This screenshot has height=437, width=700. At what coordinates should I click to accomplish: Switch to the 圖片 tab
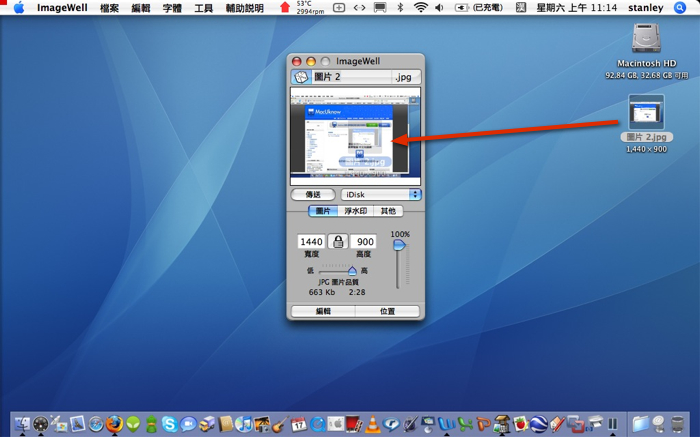click(323, 211)
